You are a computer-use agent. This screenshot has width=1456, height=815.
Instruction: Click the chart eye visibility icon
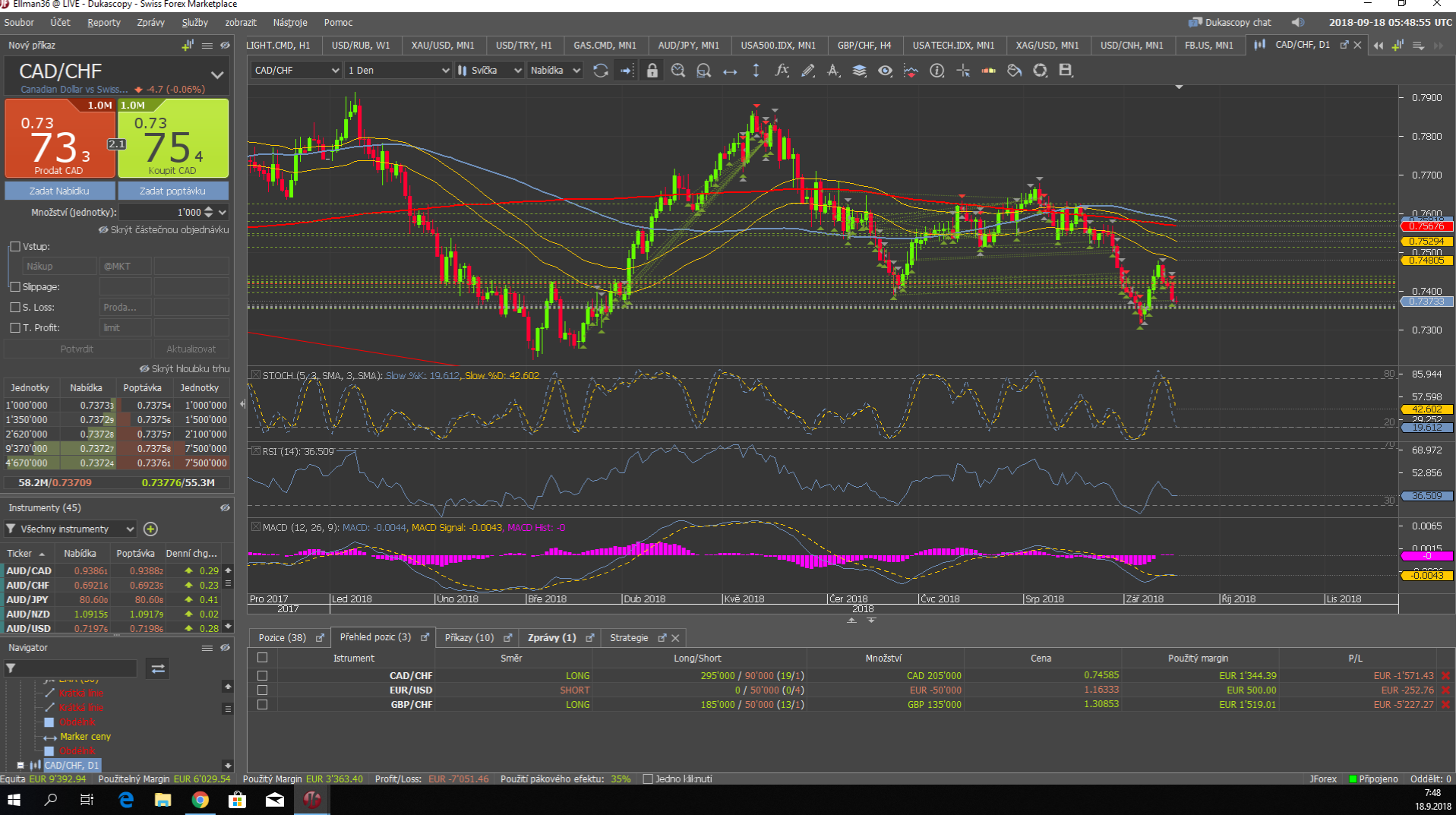(x=885, y=71)
